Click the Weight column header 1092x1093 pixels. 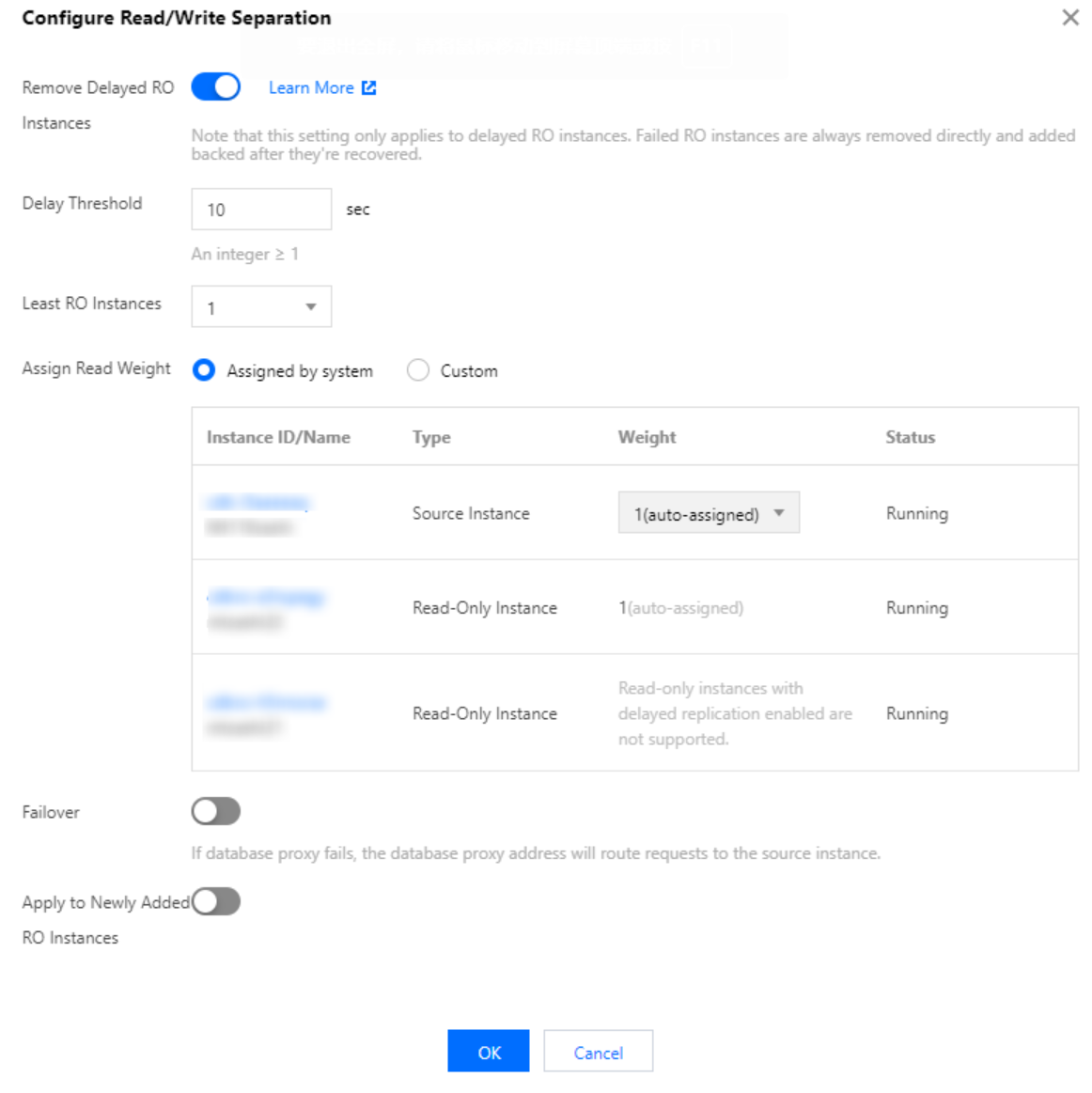coord(647,437)
